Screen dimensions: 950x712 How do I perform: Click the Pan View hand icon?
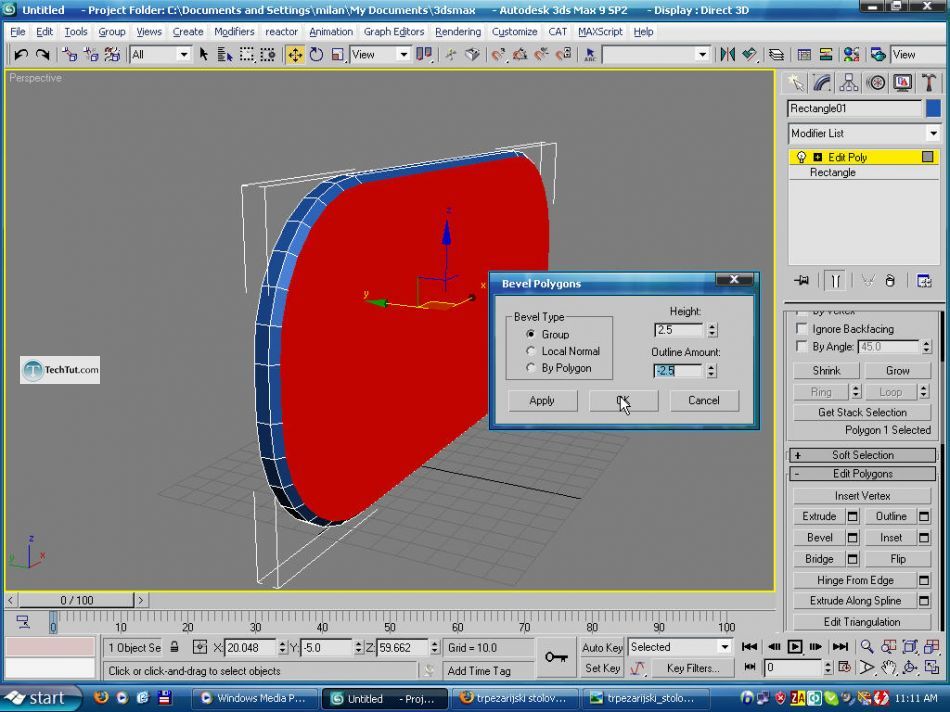coord(889,668)
